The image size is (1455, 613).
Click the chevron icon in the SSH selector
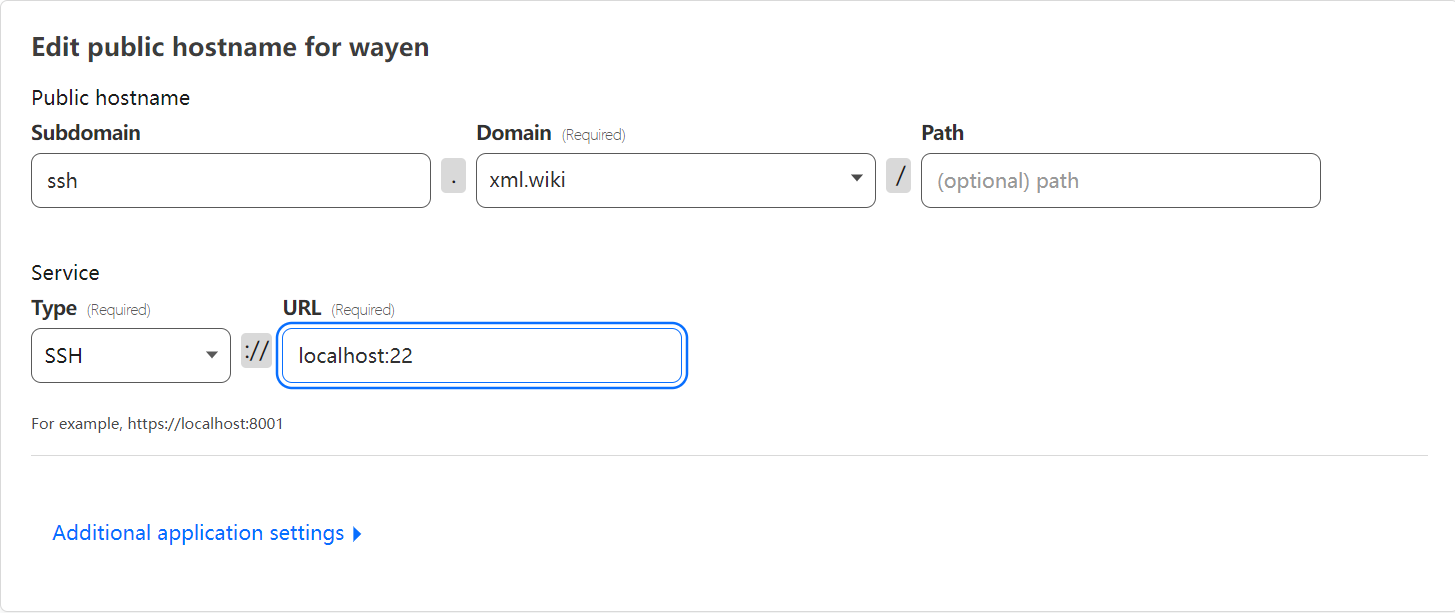[x=211, y=355]
